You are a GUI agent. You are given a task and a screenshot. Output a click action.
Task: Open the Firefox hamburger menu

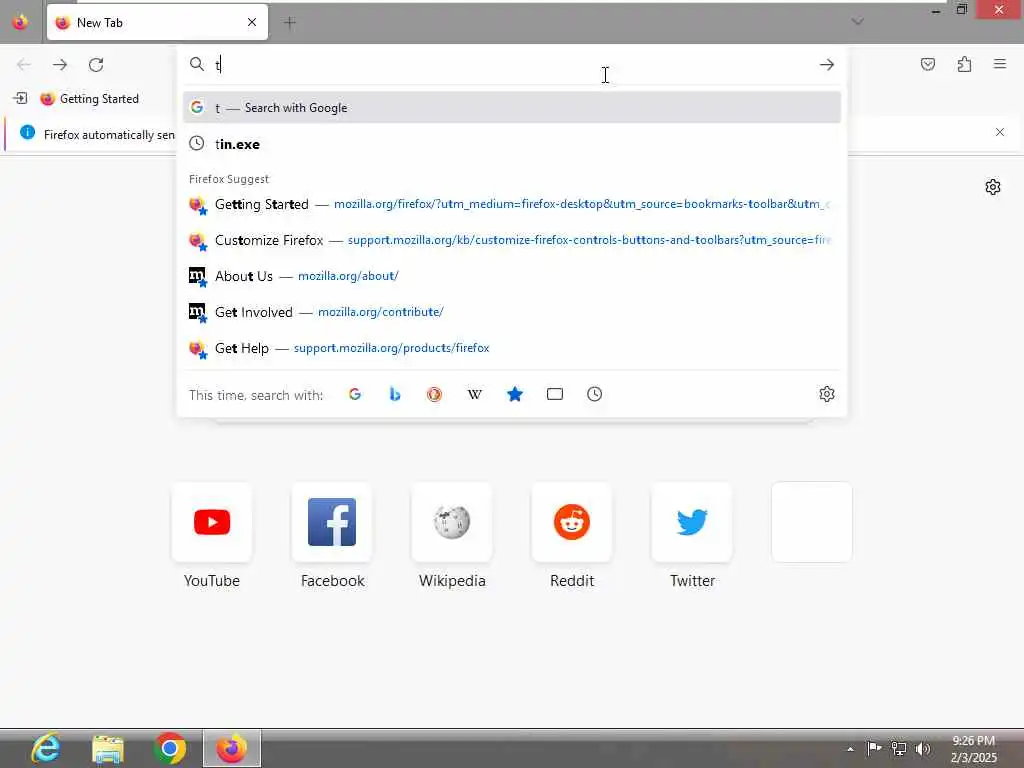pos(1000,64)
